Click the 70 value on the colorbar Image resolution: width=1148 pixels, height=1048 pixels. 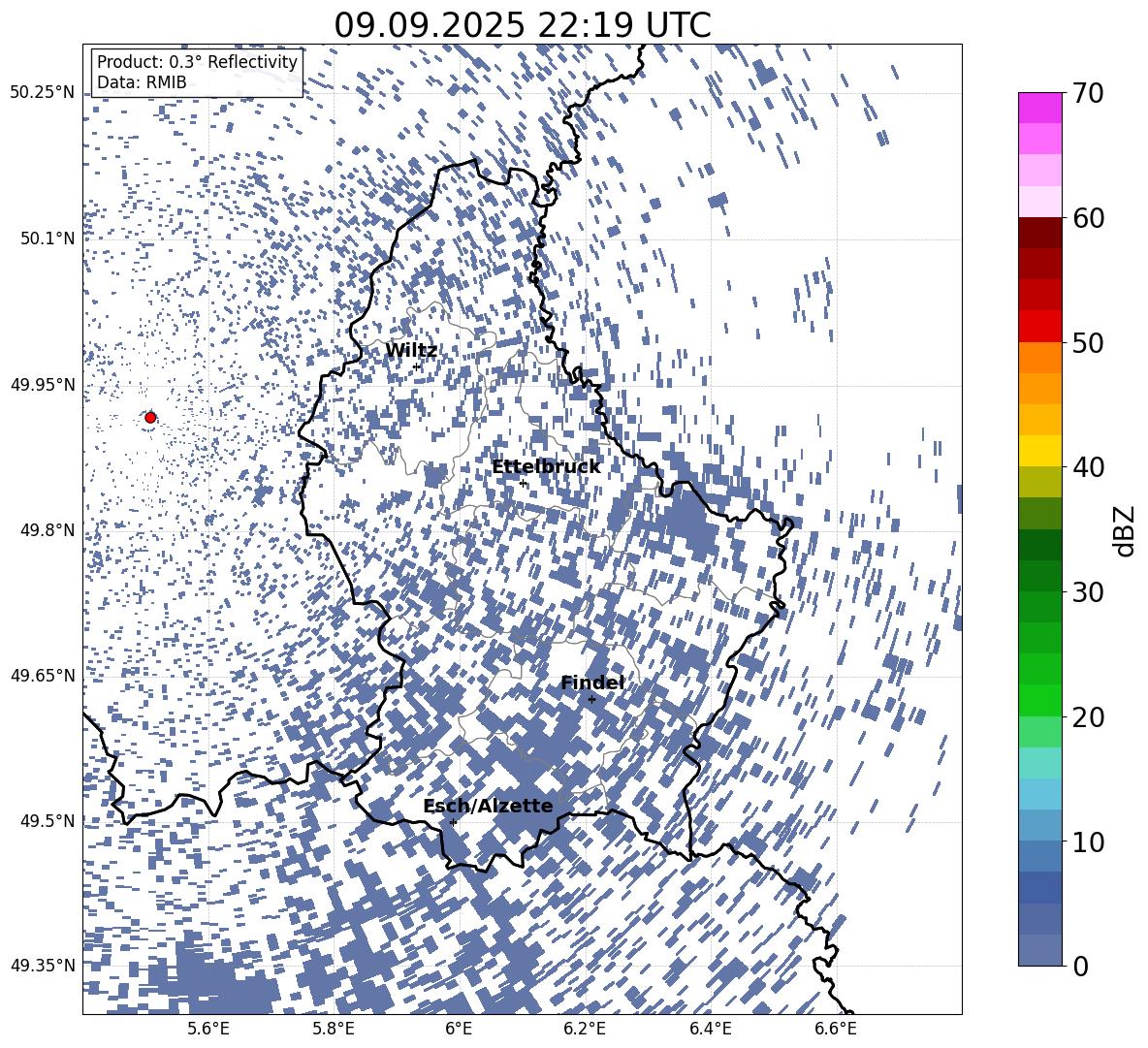1087,93
